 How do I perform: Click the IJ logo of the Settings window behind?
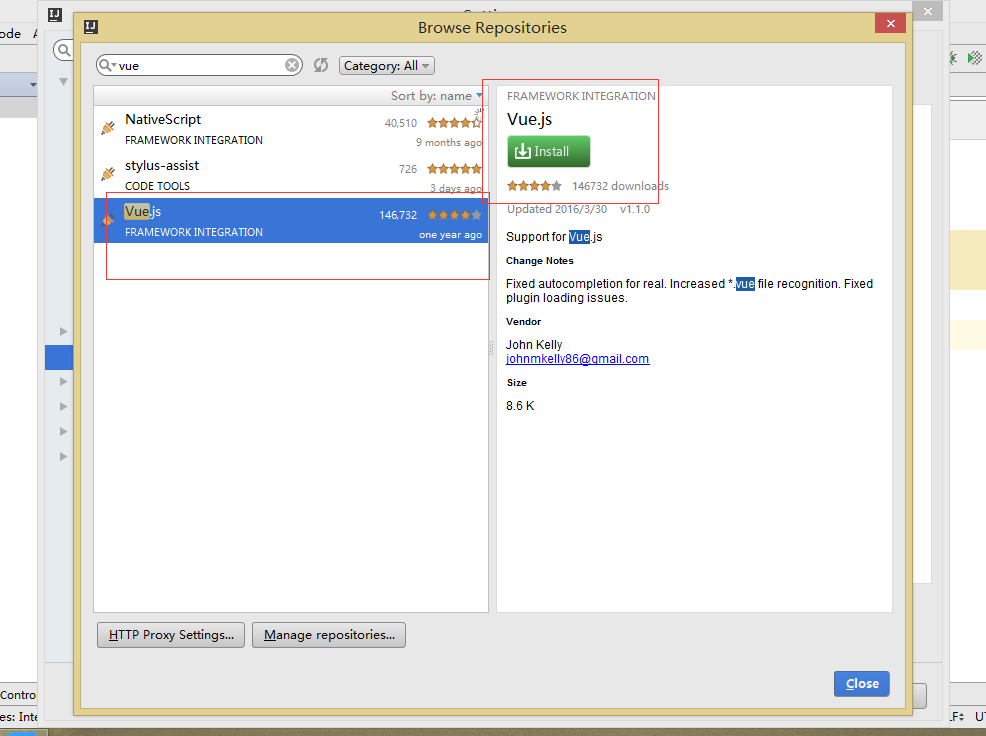55,14
